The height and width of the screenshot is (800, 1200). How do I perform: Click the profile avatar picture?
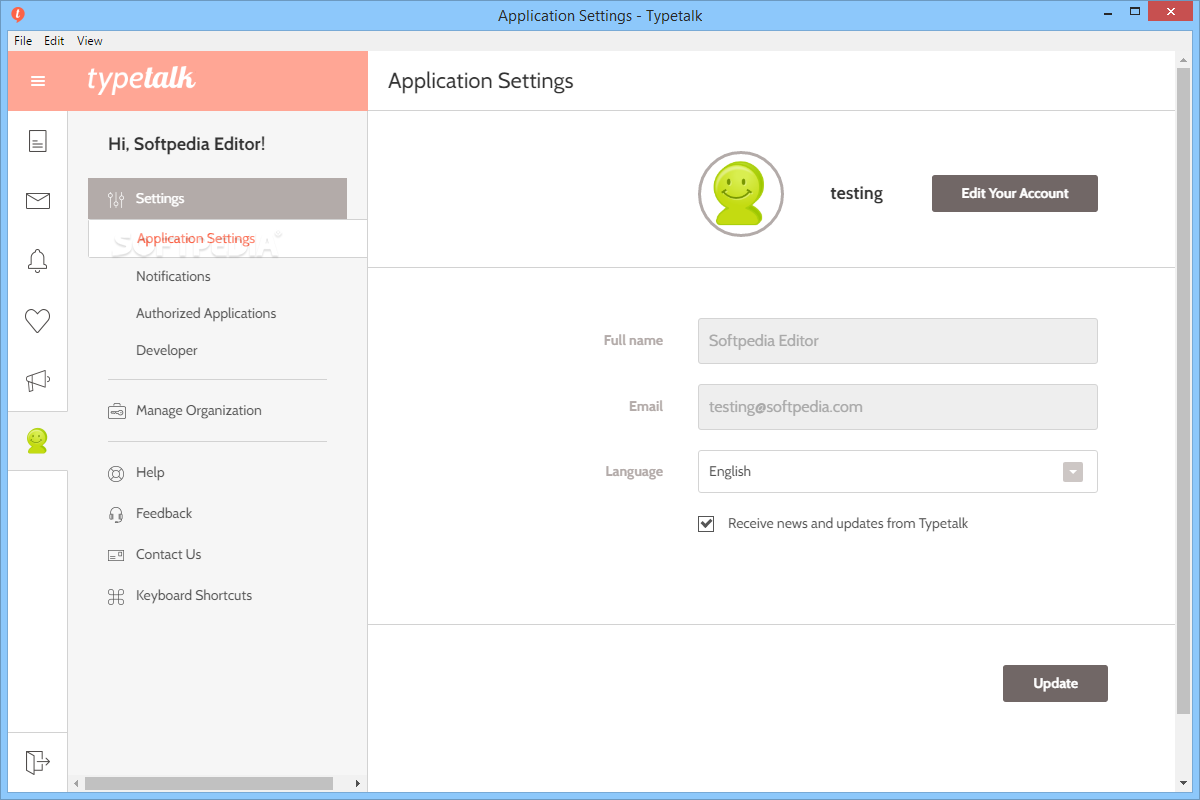coord(741,194)
